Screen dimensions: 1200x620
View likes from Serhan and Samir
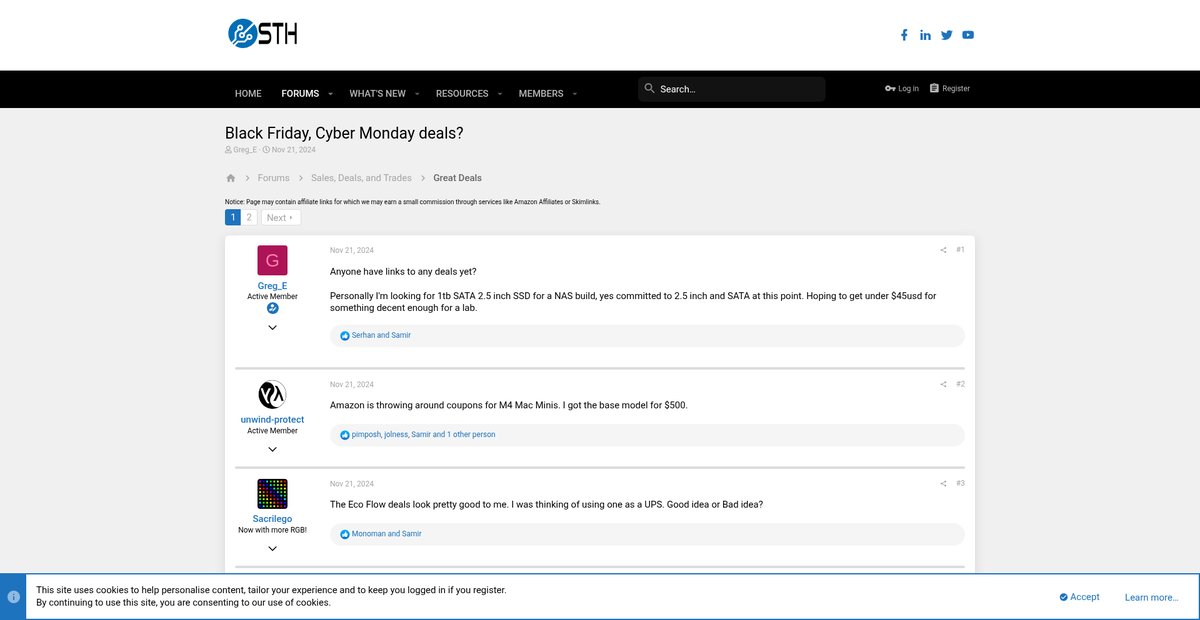pyautogui.click(x=381, y=336)
